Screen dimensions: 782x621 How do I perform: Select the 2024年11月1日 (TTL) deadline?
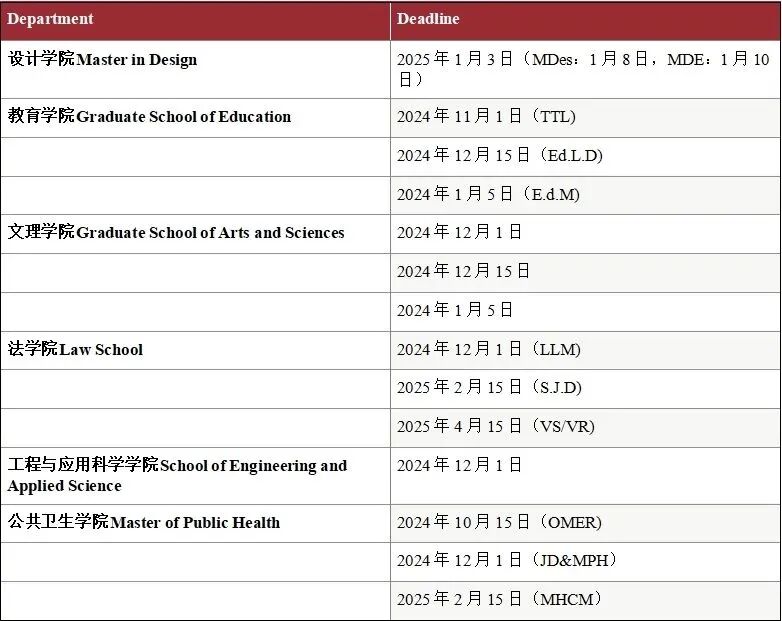(586, 118)
